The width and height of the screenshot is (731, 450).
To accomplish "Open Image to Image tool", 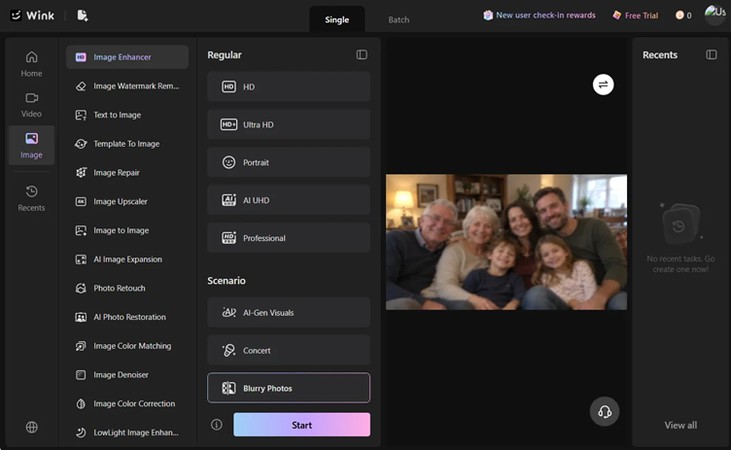I will pyautogui.click(x=127, y=230).
